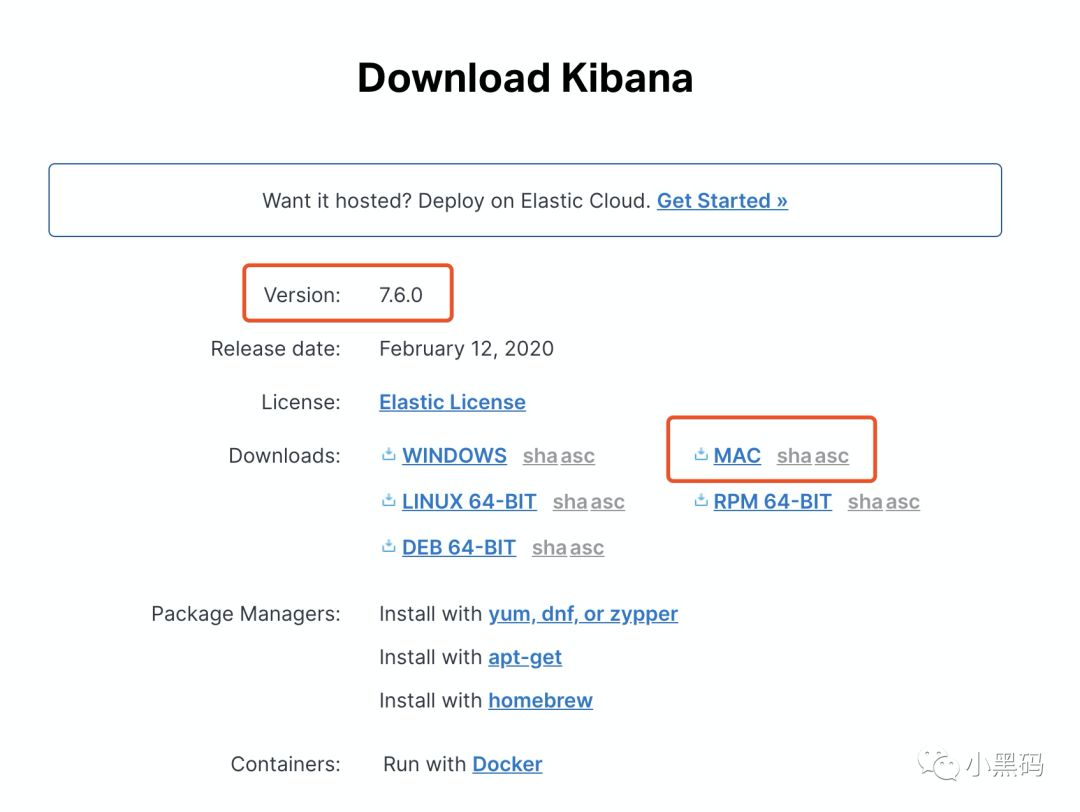Screen dimensions: 1080x812
Task: Download the RPM 64-BIT package
Action: coord(772,502)
